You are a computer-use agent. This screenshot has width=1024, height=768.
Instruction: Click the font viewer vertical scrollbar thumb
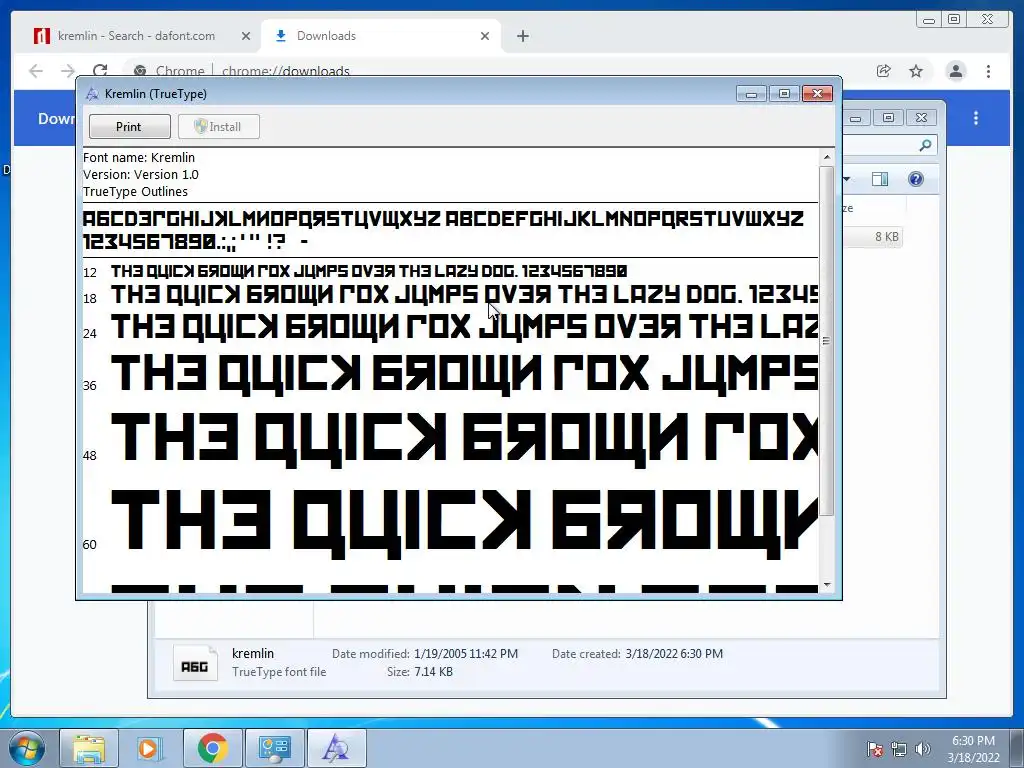click(827, 341)
